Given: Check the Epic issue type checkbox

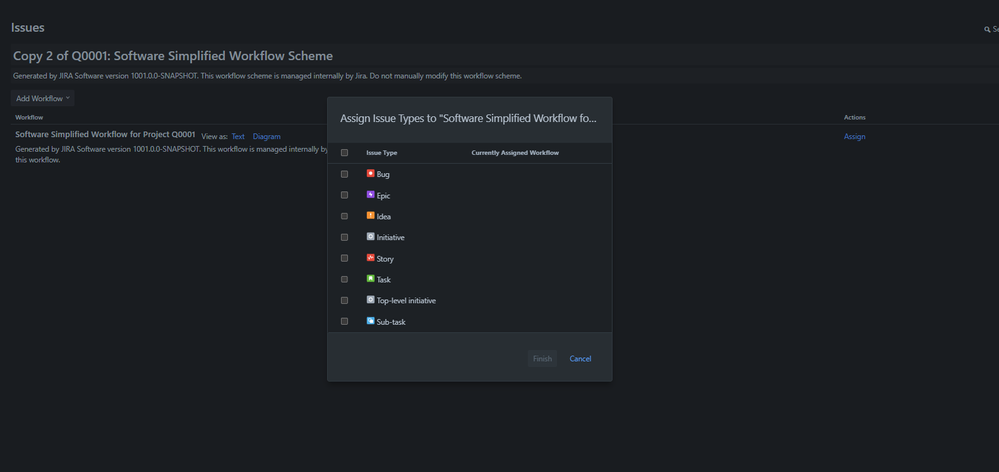Looking at the screenshot, I should coord(344,195).
